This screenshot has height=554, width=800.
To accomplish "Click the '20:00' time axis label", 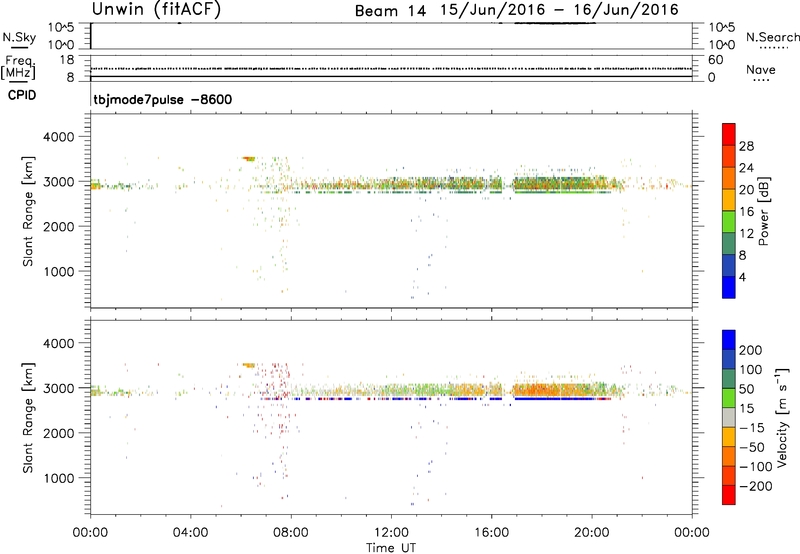I will 591,533.
